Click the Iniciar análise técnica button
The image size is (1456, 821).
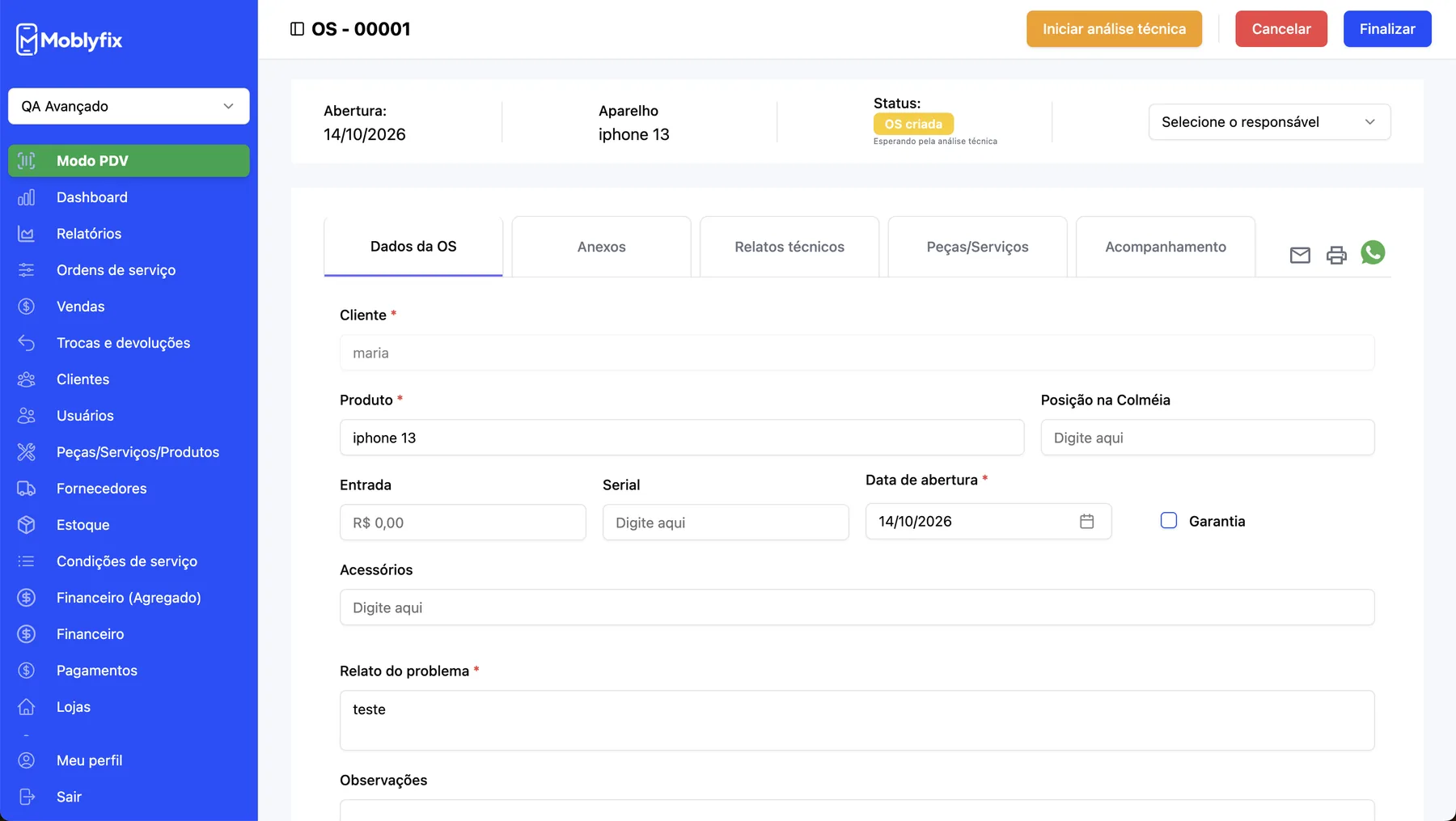1114,29
